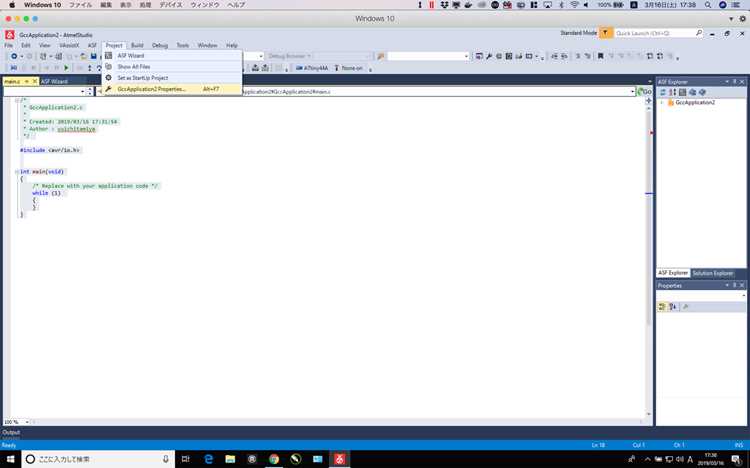750x468 pixels.
Task: Switch to Solution Explorer tab
Action: pyautogui.click(x=713, y=273)
